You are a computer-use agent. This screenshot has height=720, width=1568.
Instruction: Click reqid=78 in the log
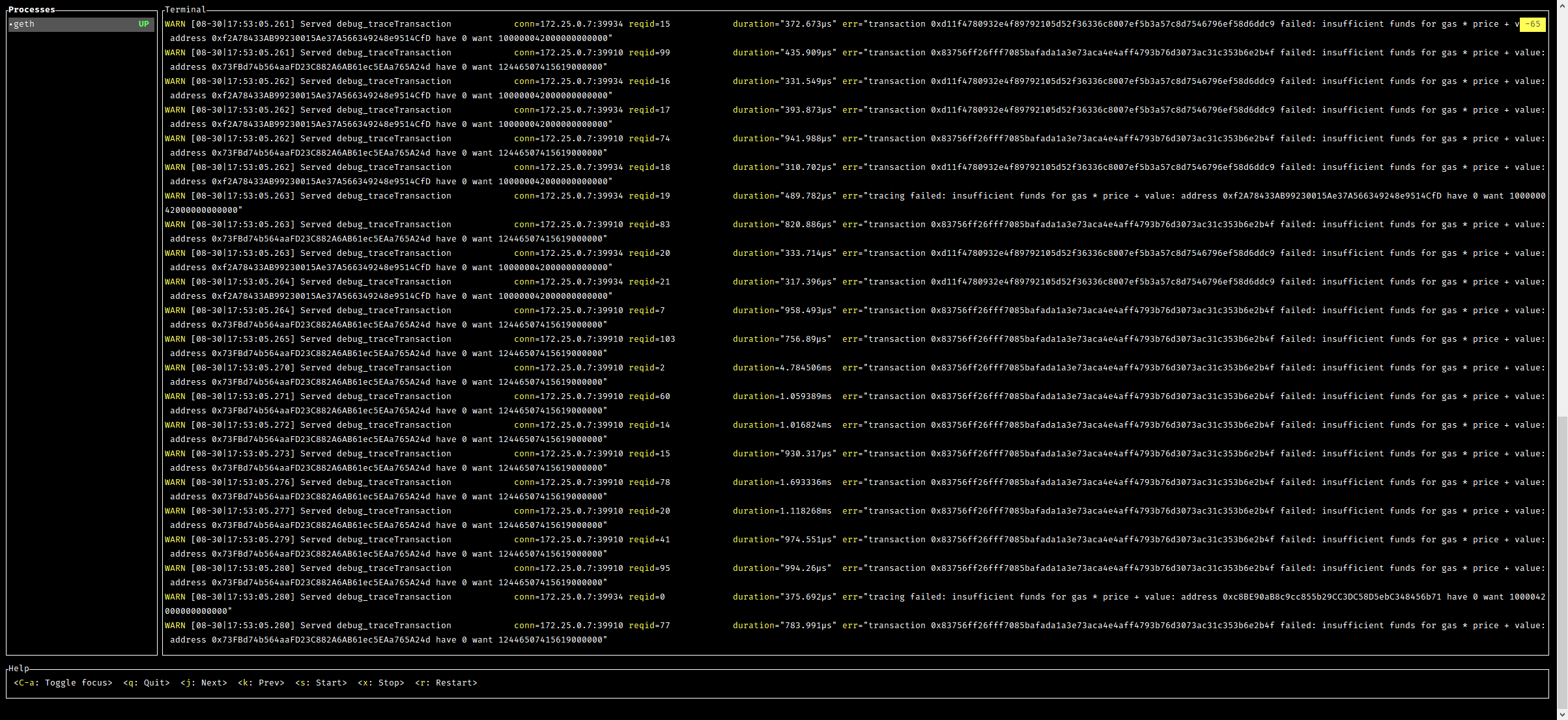point(649,482)
